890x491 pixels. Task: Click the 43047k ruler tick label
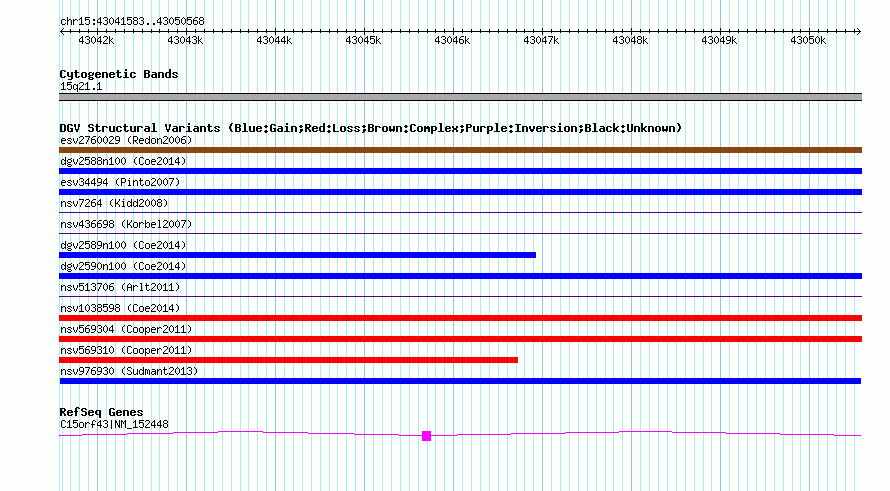coord(541,40)
